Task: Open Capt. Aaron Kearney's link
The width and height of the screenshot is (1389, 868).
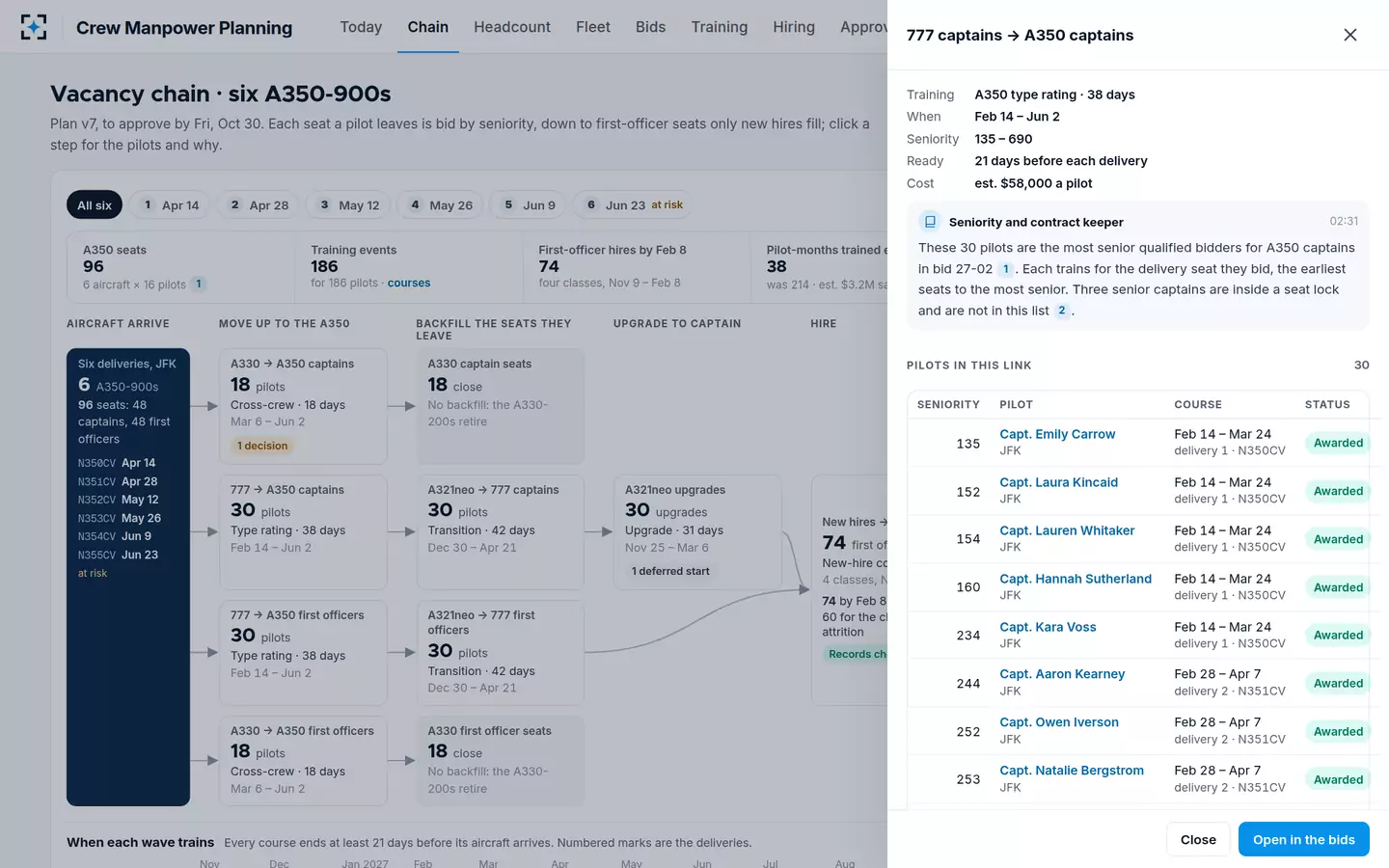Action: pyautogui.click(x=1062, y=674)
